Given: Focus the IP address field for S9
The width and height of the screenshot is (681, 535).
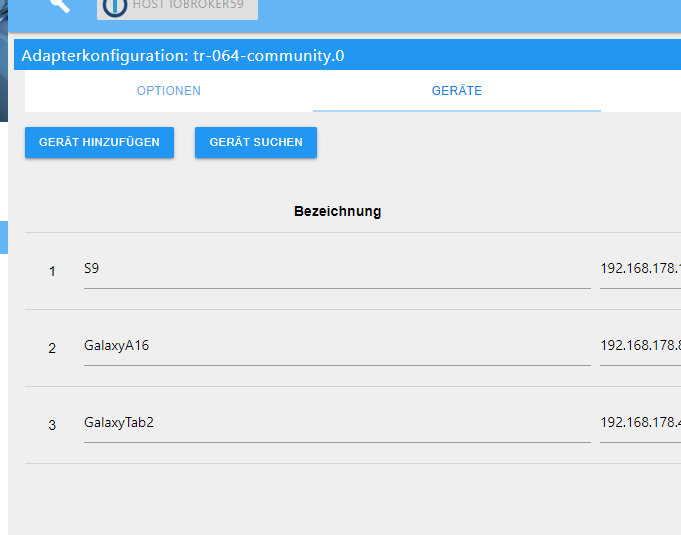Looking at the screenshot, I should [x=640, y=269].
